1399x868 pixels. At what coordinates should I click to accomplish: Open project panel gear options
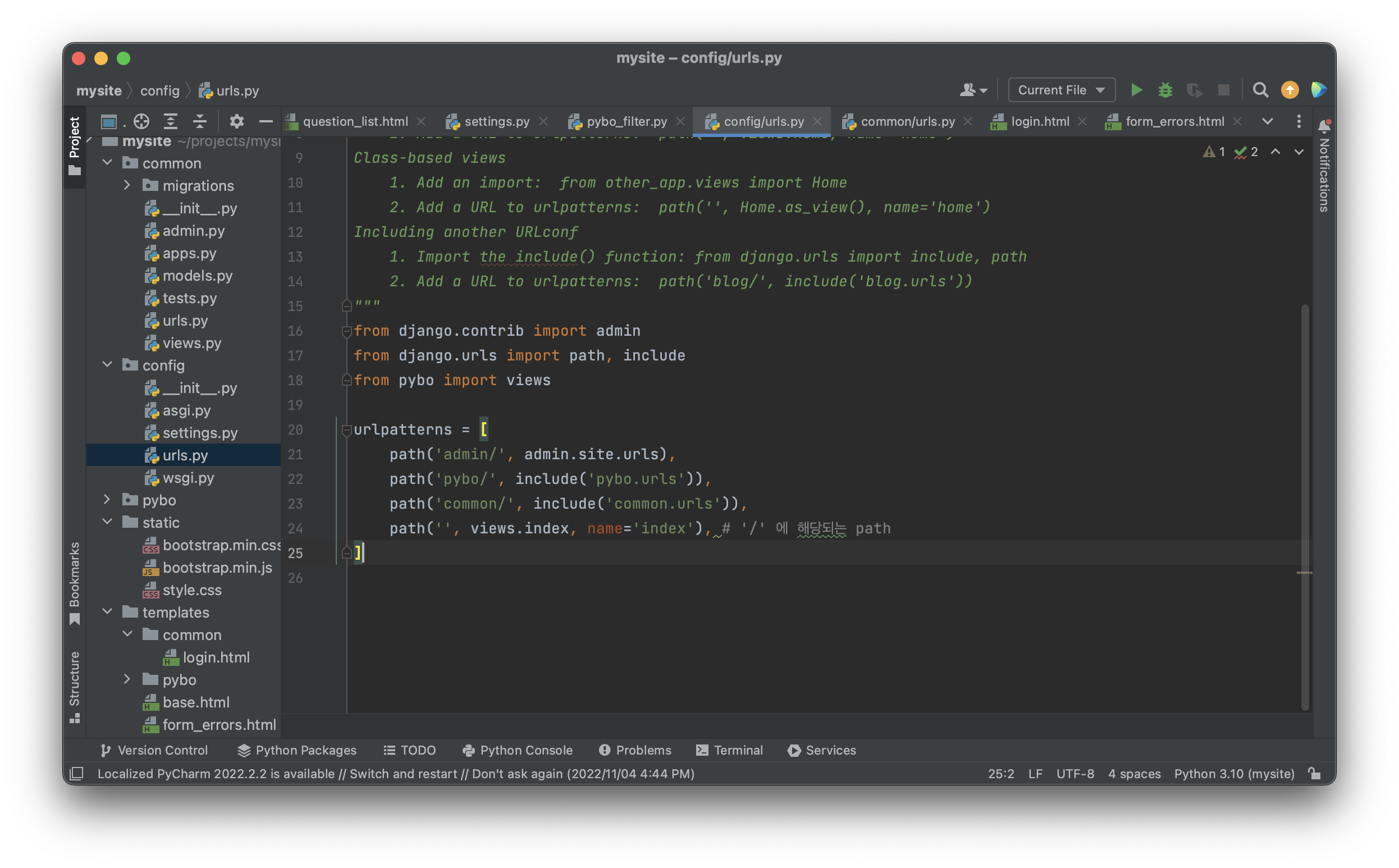236,121
